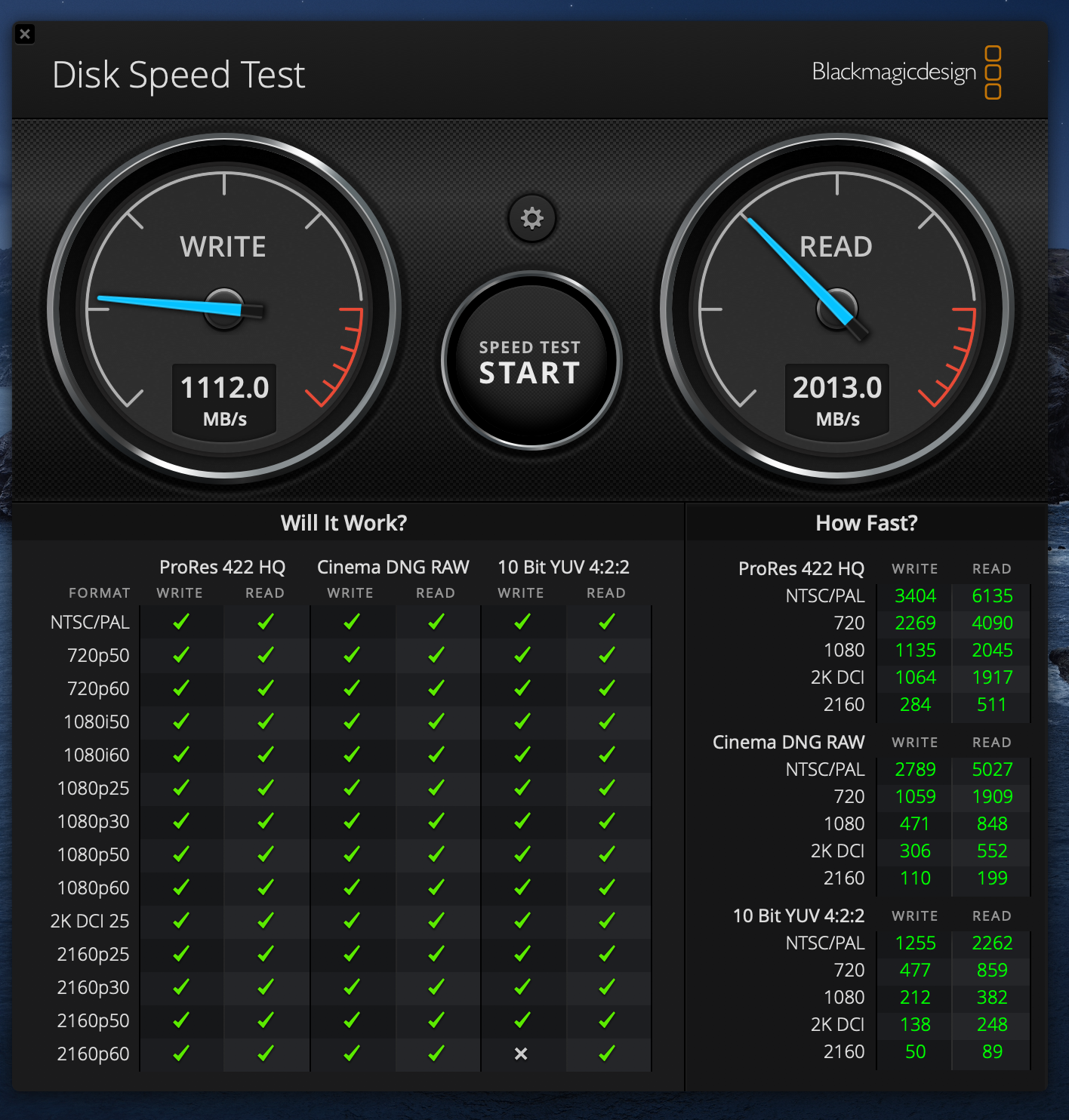Click NTSC/PAL 10 Bit YUV write checkmark
Viewport: 1069px width, 1120px height.
click(522, 622)
